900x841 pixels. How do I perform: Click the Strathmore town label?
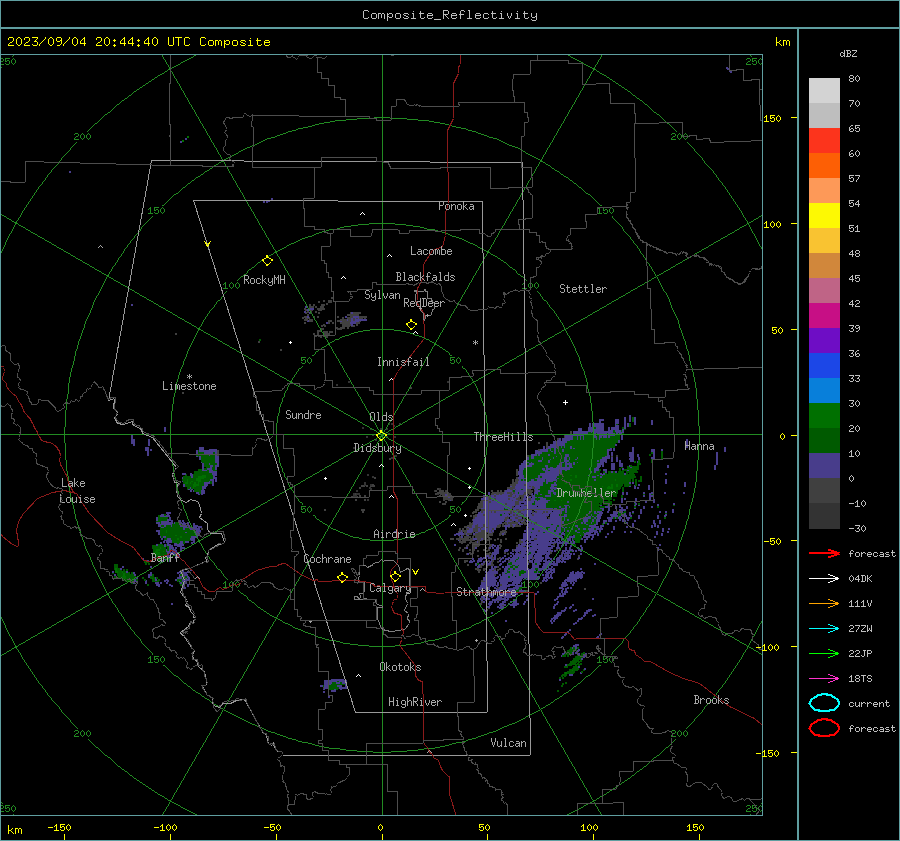[x=486, y=592]
